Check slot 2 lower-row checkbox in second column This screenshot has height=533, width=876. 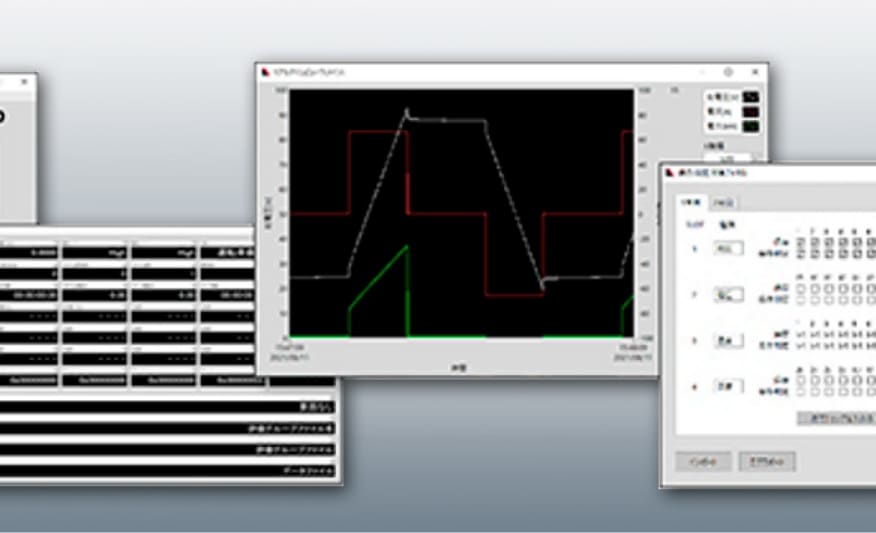pos(815,300)
